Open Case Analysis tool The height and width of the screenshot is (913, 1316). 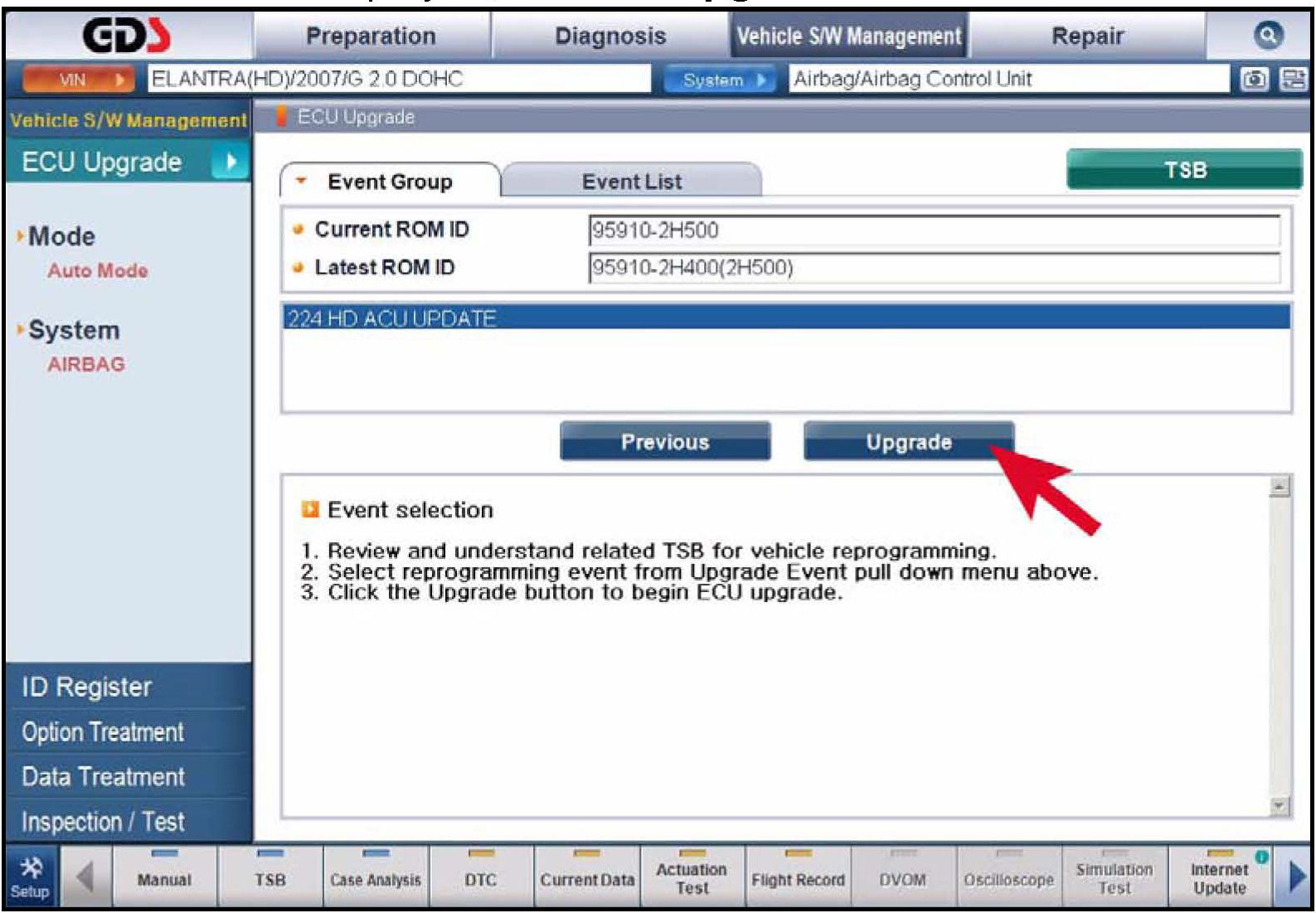376,877
